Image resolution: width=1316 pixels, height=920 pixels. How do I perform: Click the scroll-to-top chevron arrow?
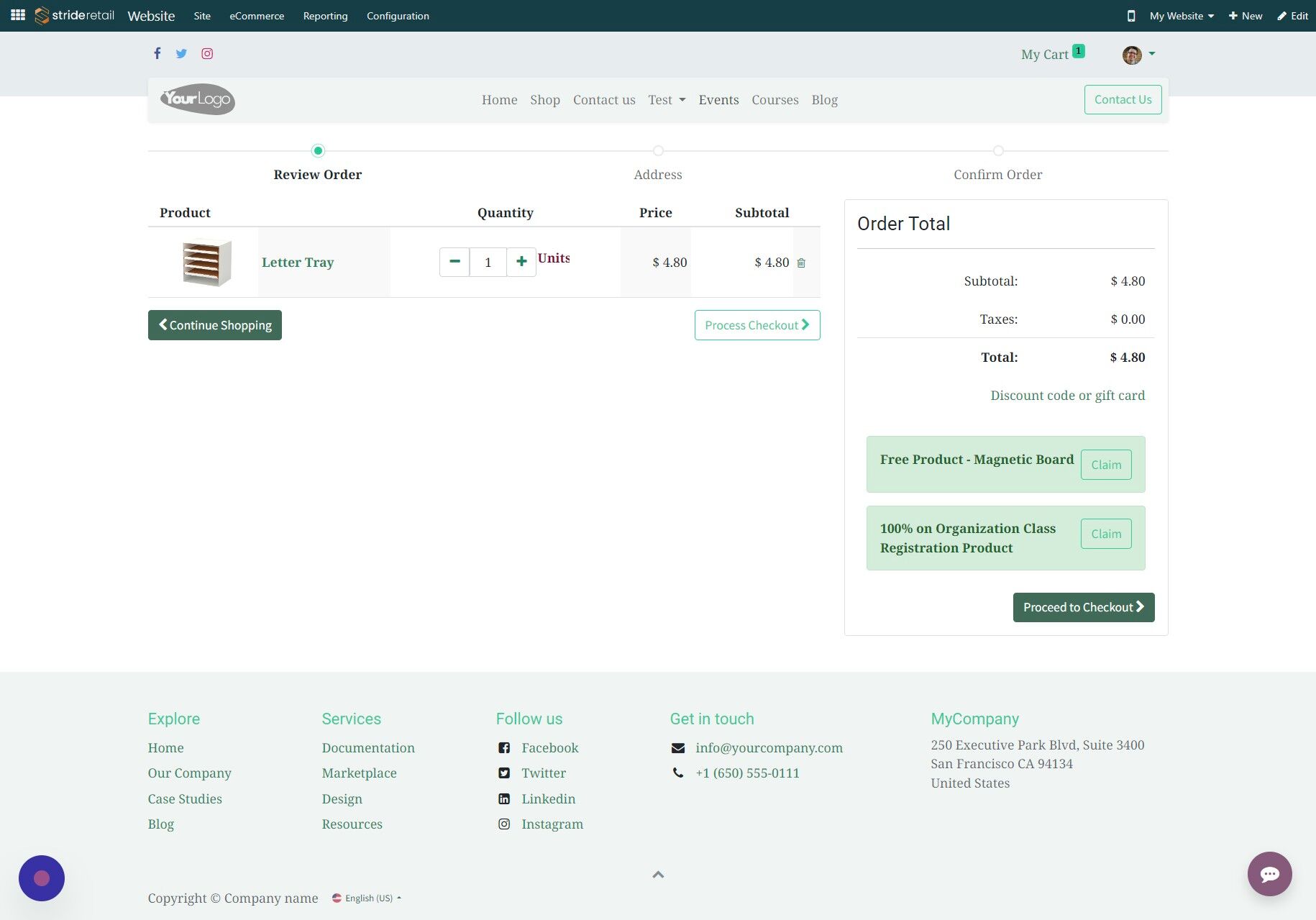pos(658,875)
